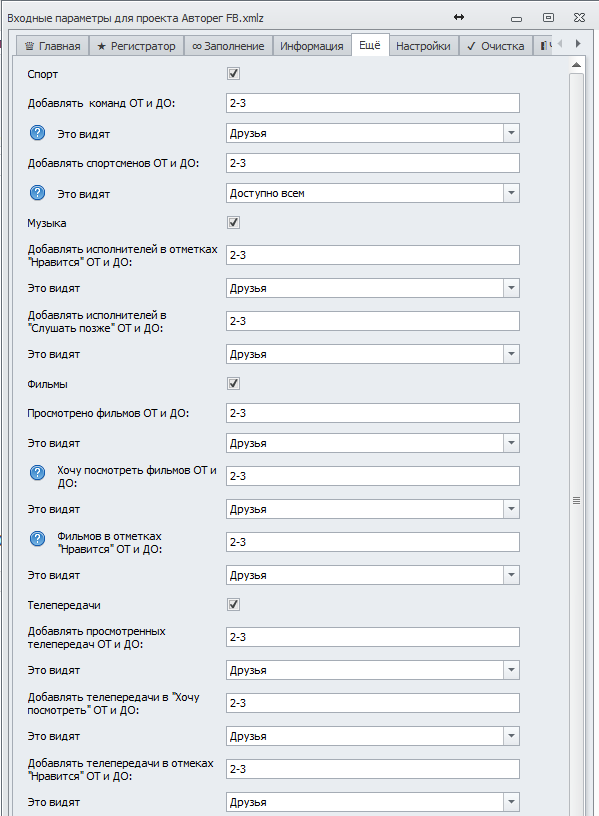Switch to the Регистратор tab
Image resolution: width=599 pixels, height=816 pixels.
tap(136, 46)
